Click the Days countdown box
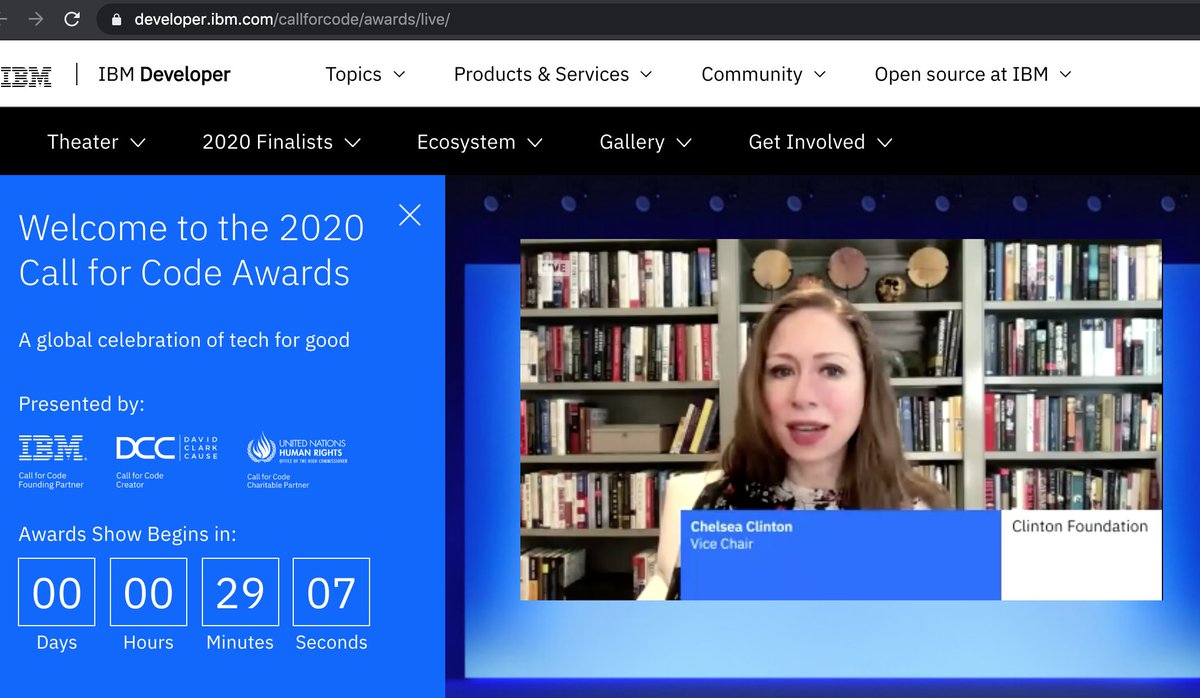 (57, 593)
